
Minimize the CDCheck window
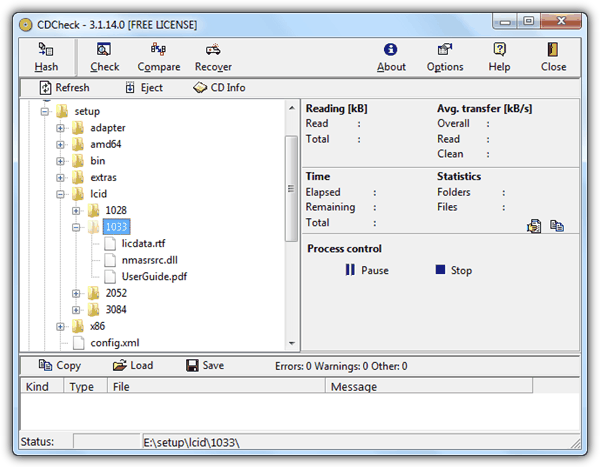click(x=505, y=21)
